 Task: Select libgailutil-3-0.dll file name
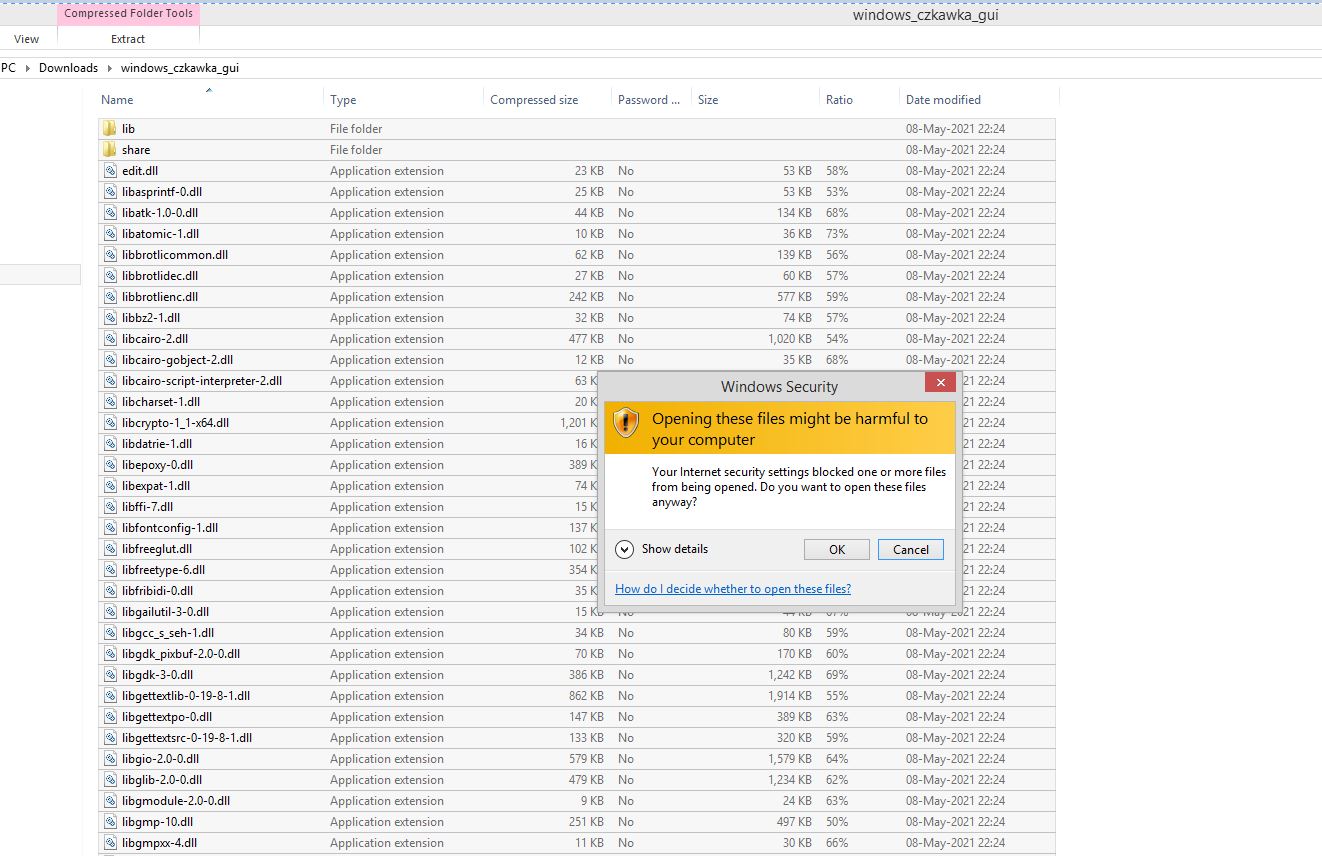click(x=165, y=612)
